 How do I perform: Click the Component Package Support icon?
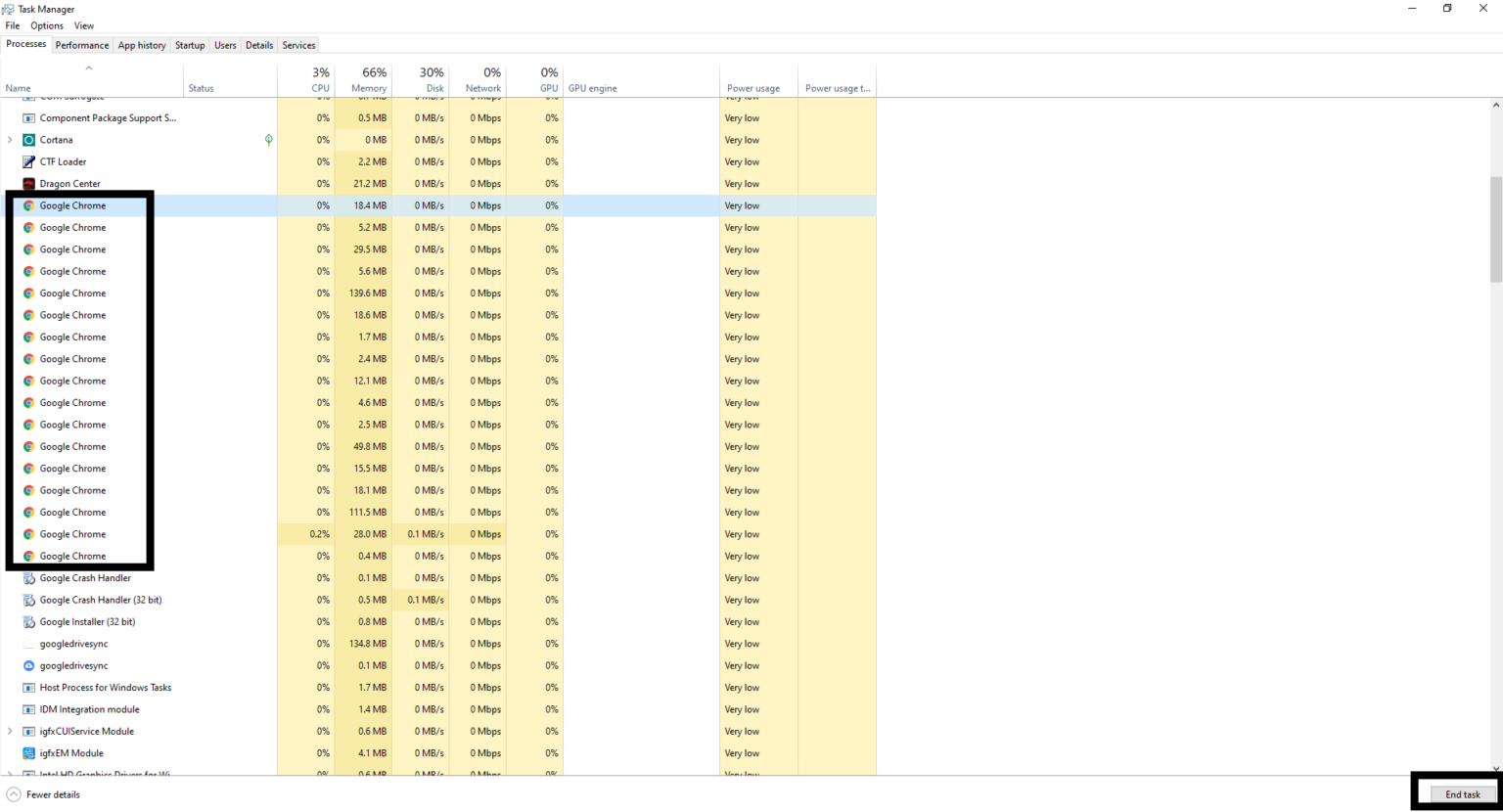point(30,117)
